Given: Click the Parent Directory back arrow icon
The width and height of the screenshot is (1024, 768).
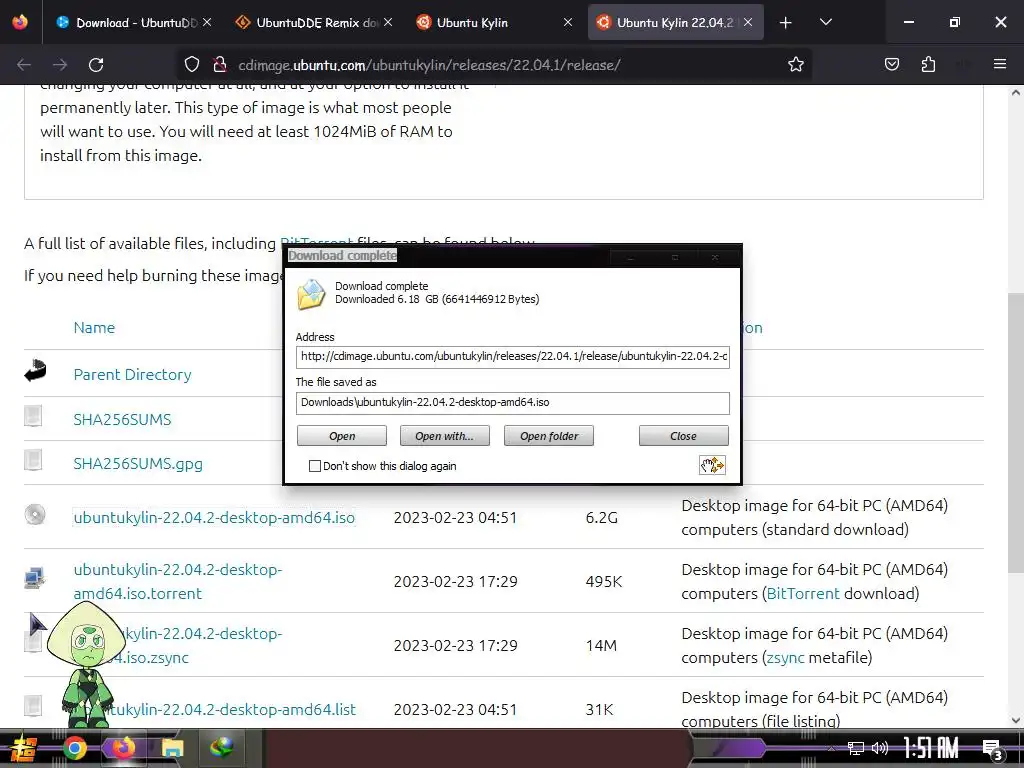Looking at the screenshot, I should tap(35, 370).
